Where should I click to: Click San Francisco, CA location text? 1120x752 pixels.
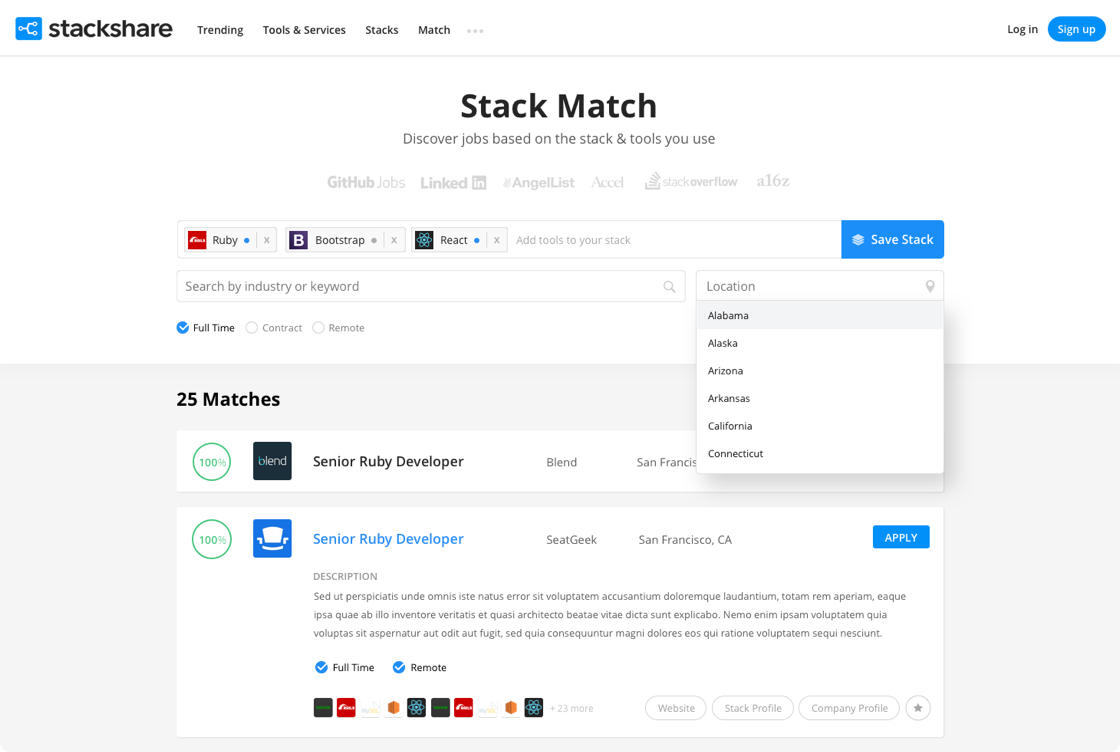685,540
